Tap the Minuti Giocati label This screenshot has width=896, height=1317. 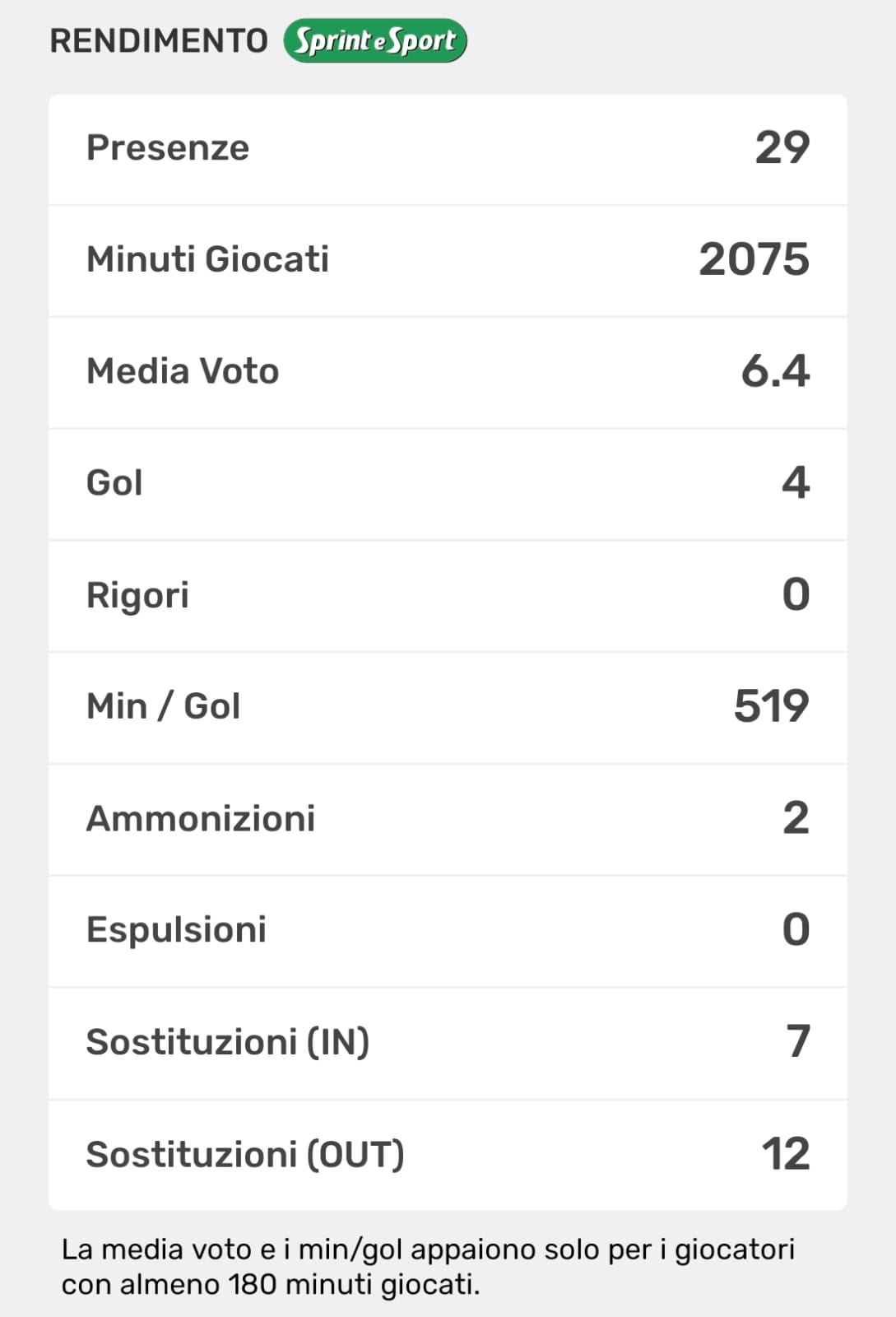[207, 259]
